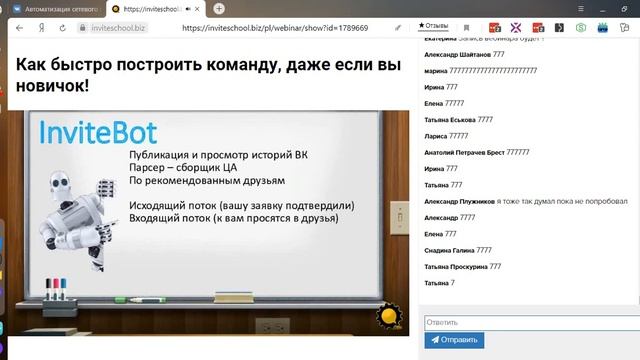Open site info for inviteschool.biz lock

point(83,28)
